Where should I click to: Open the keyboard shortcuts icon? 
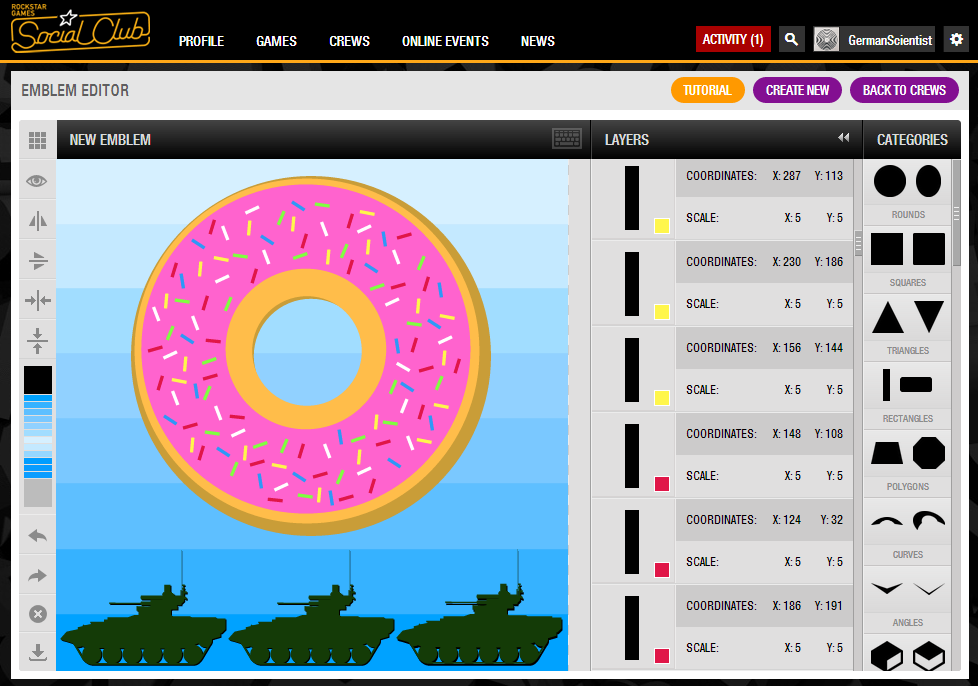tap(567, 138)
